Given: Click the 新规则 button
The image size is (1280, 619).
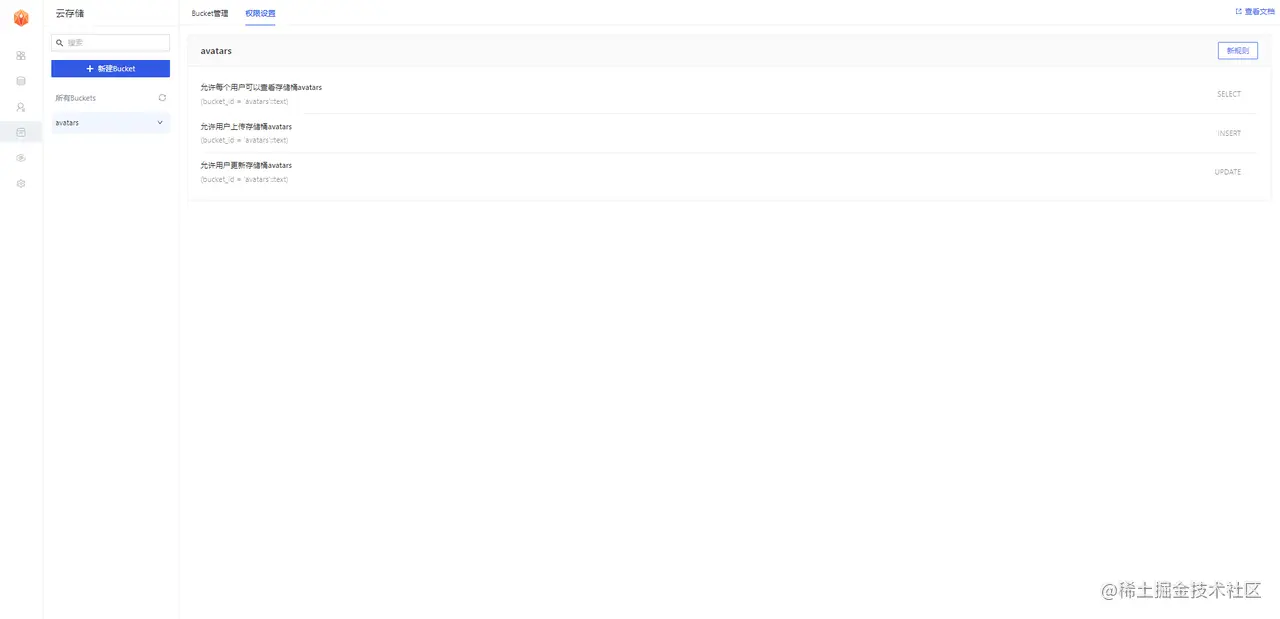Looking at the screenshot, I should click(x=1237, y=50).
